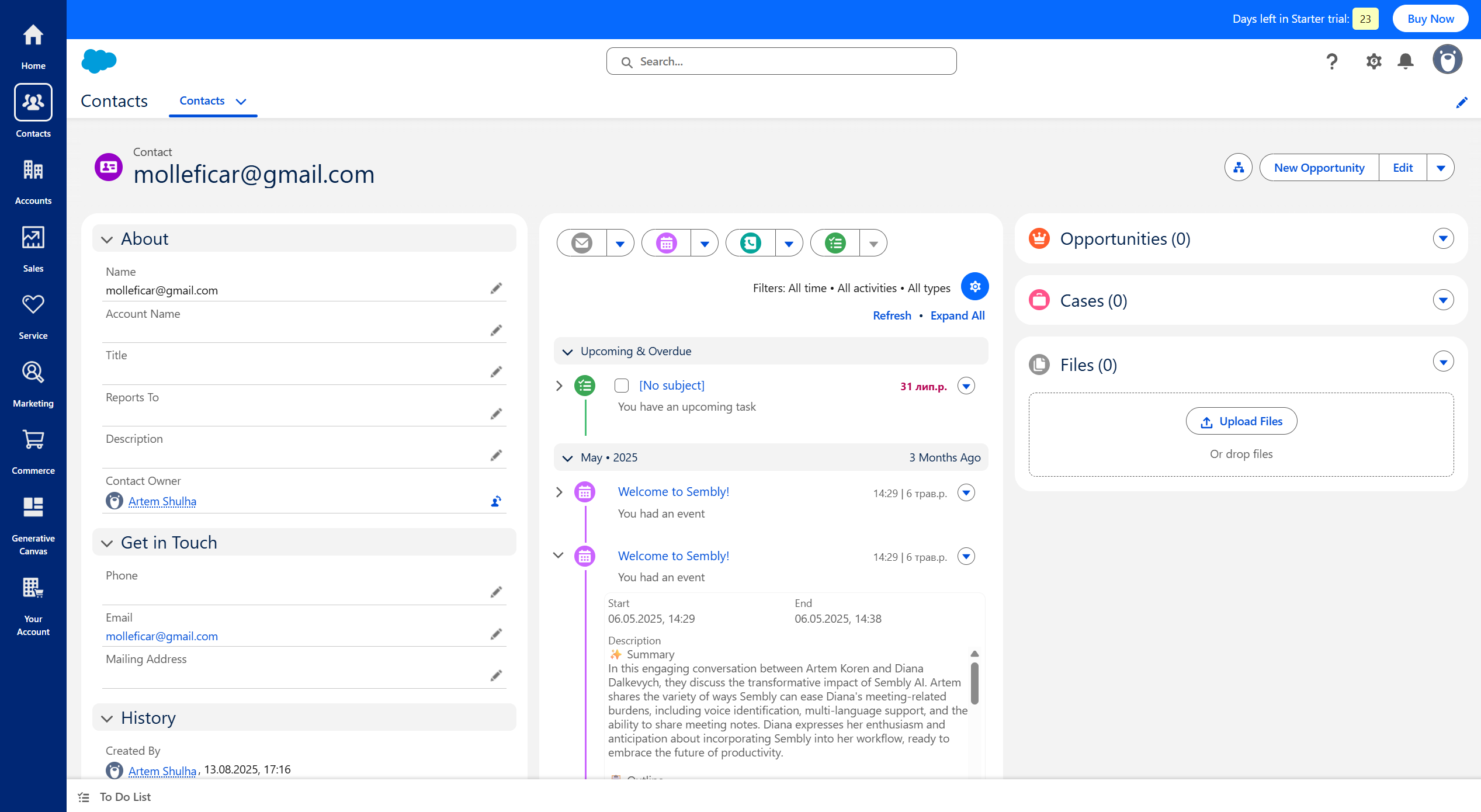1481x812 pixels.
Task: Click the change contact owner icon
Action: (x=495, y=501)
